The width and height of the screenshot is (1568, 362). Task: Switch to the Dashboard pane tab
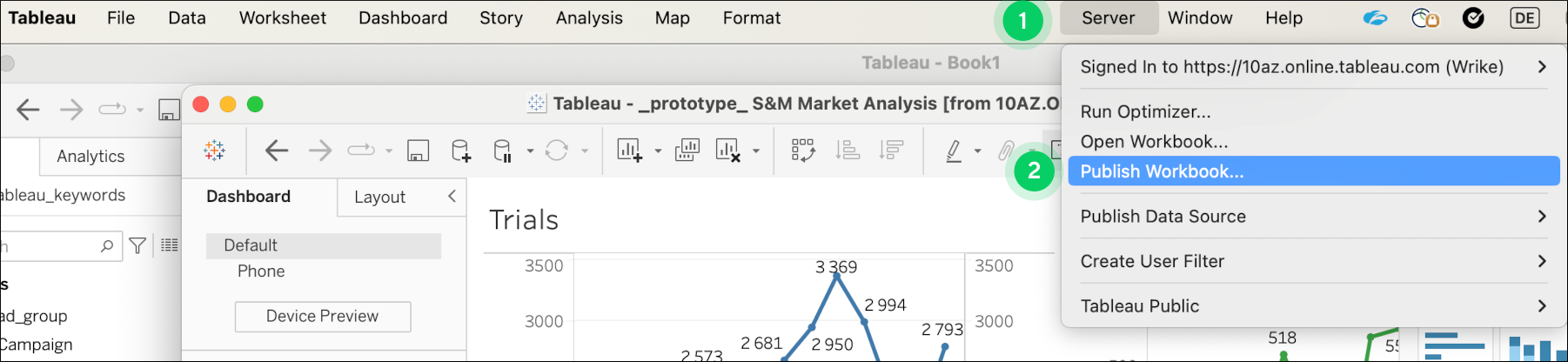pos(249,197)
